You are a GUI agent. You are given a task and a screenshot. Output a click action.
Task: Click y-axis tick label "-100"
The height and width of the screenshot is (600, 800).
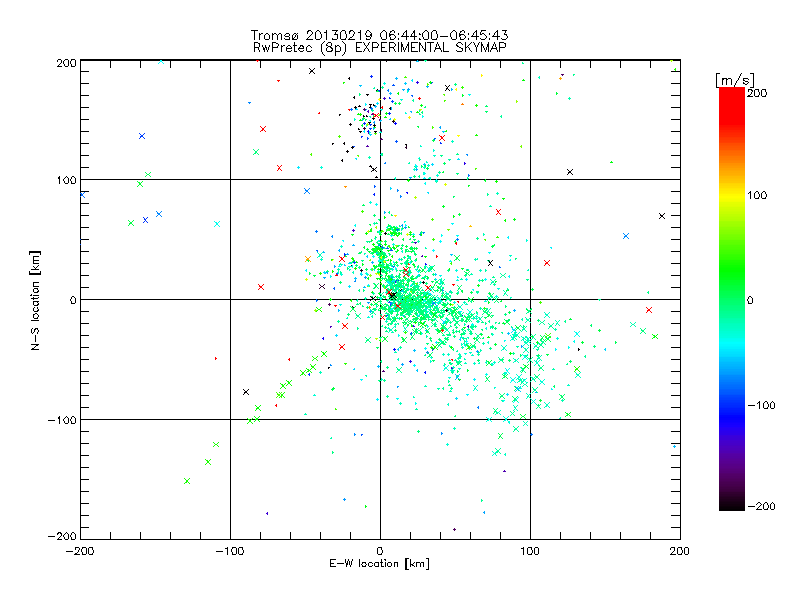62,420
